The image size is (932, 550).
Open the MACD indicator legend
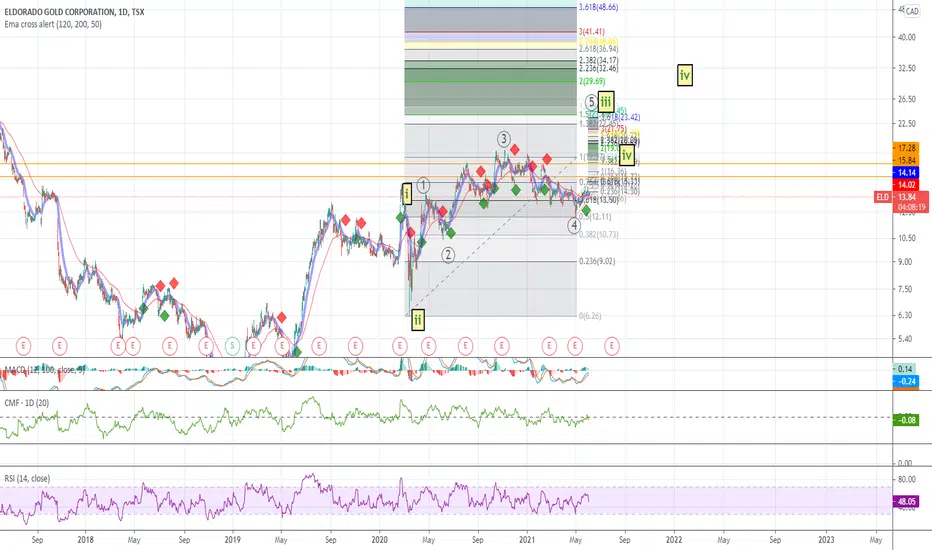[x=45, y=370]
